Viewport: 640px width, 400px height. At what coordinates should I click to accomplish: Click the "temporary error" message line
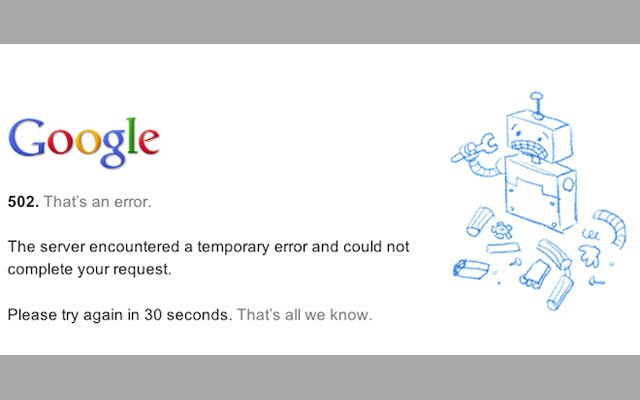208,247
